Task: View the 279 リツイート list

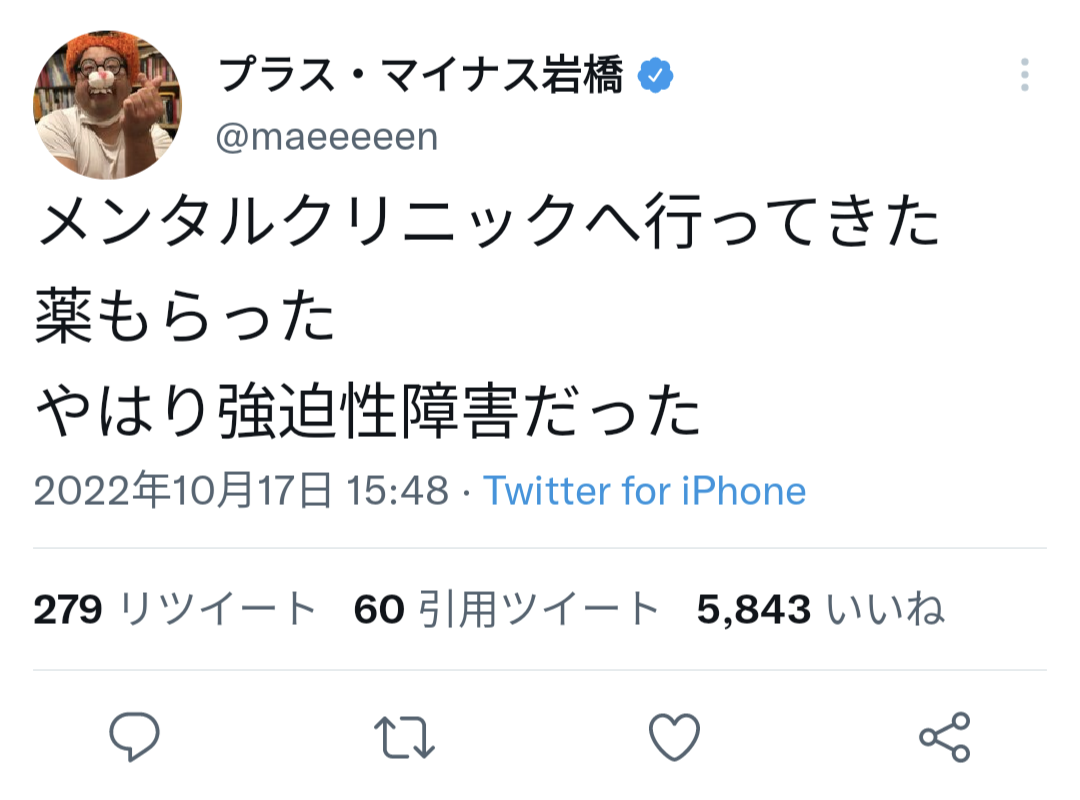Action: tap(175, 609)
